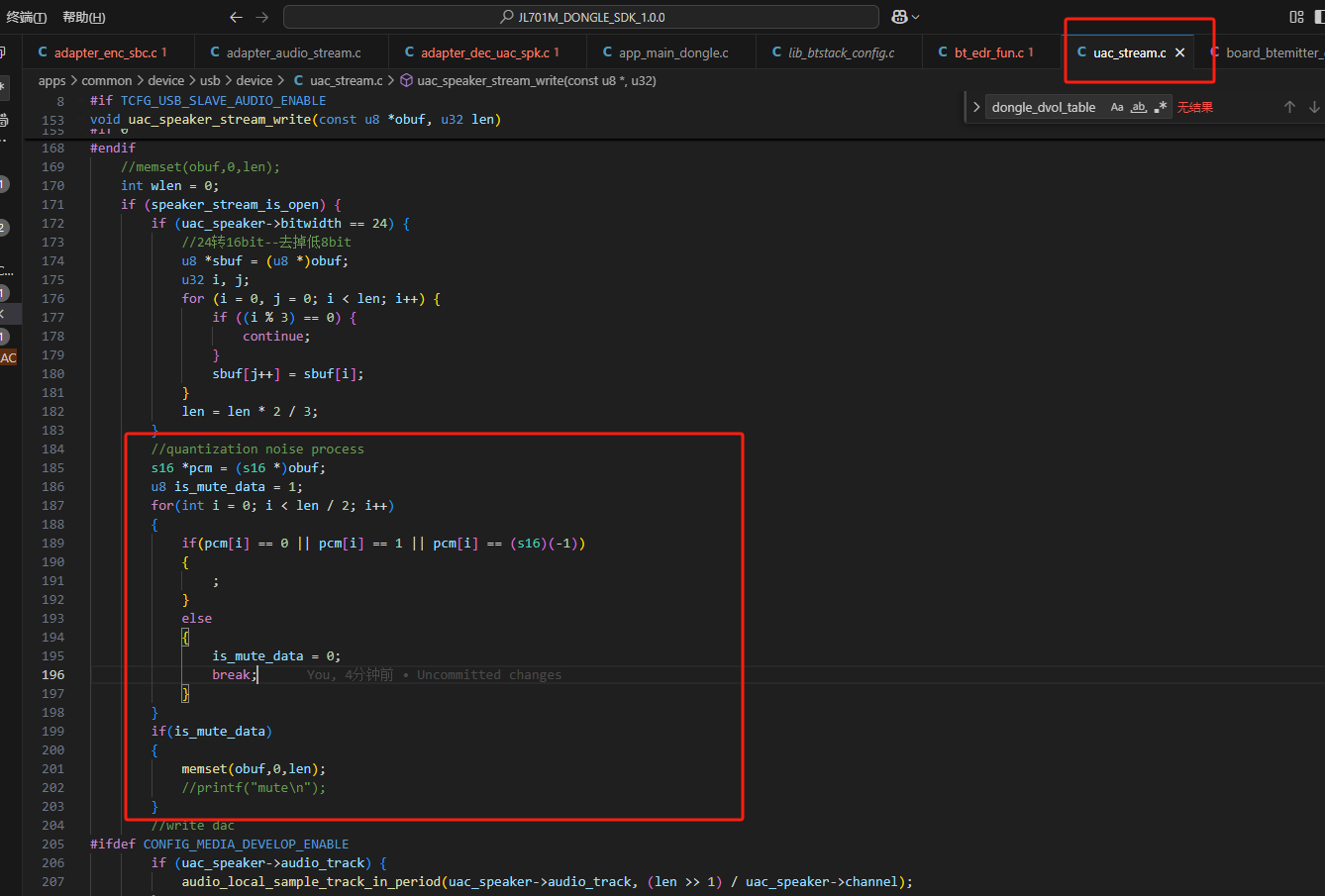Open the apps breadcrumb segment
This screenshot has width=1325, height=896.
52,80
